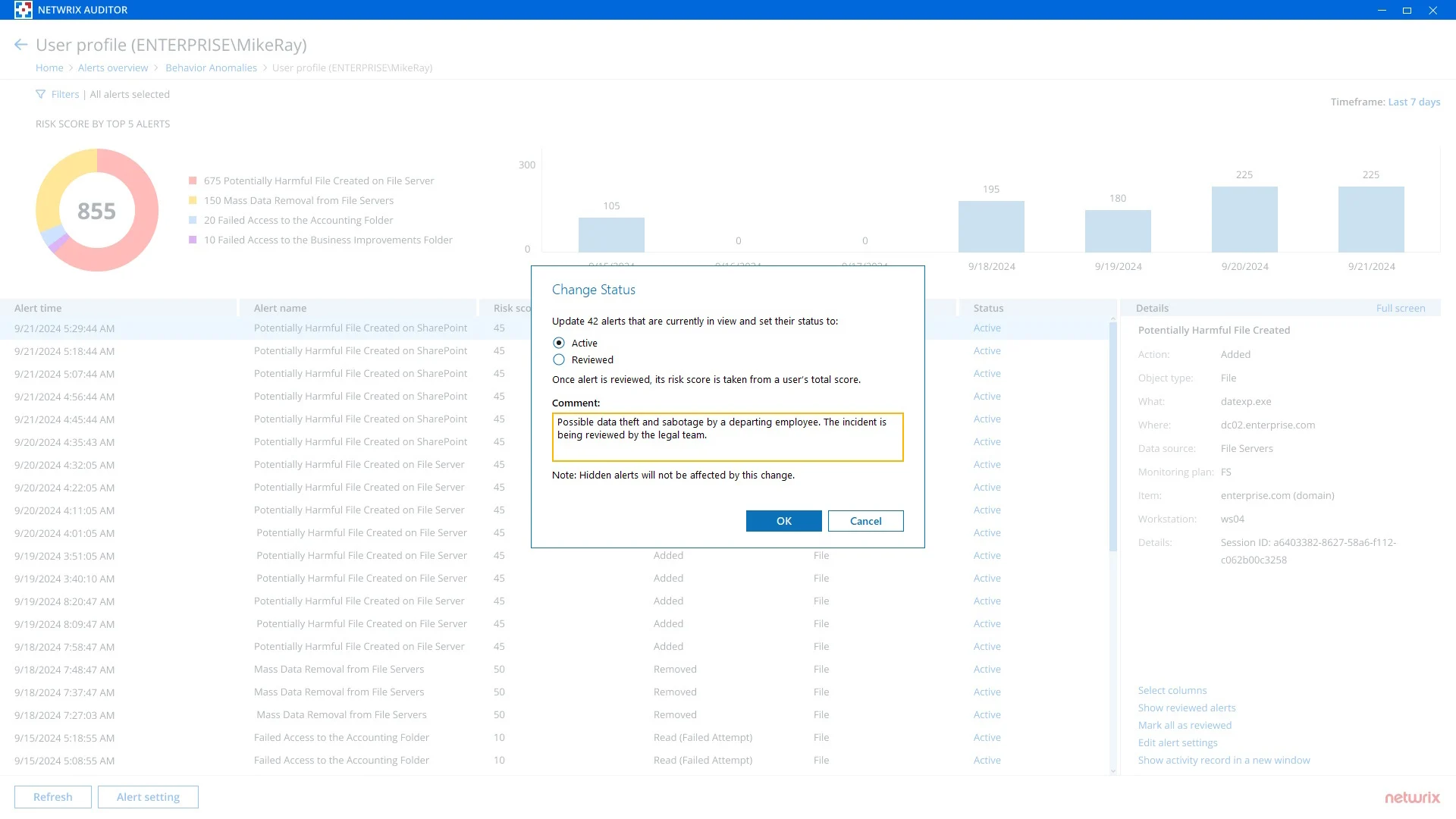
Task: Click yellow legend swatch for Mass Data Removal
Action: (193, 201)
